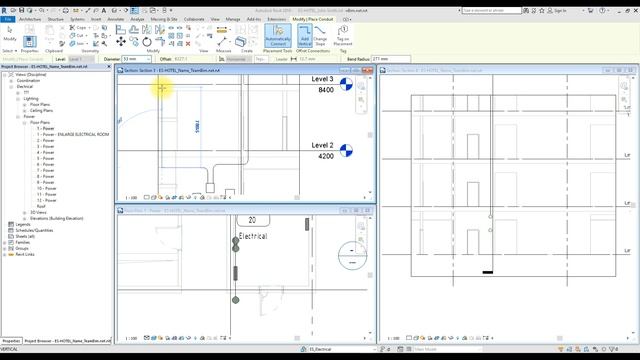Click the 1:100 scale in section view
The image size is (640, 360).
pyautogui.click(x=131, y=198)
